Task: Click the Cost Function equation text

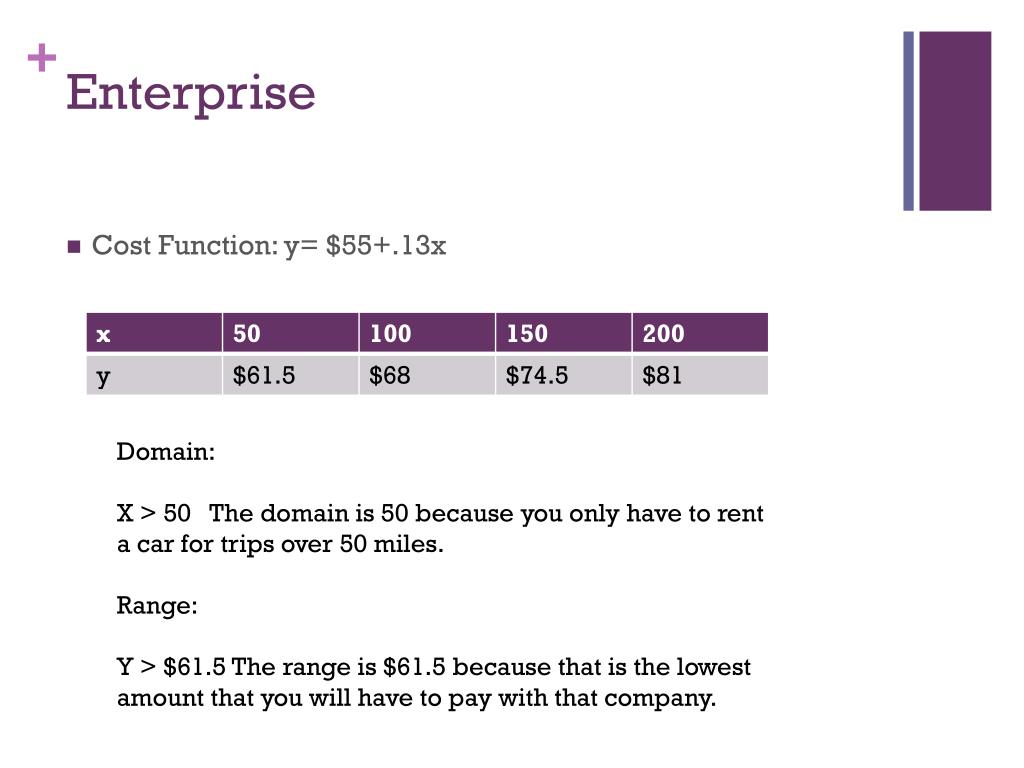Action: pos(268,245)
